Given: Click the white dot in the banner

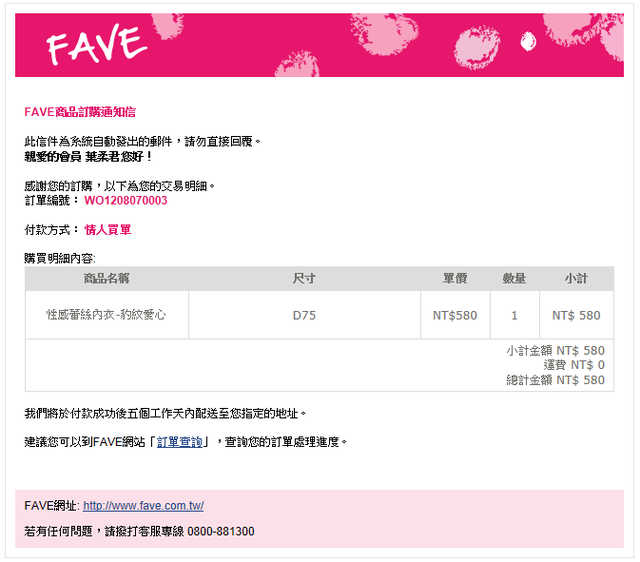Looking at the screenshot, I should point(528,41).
